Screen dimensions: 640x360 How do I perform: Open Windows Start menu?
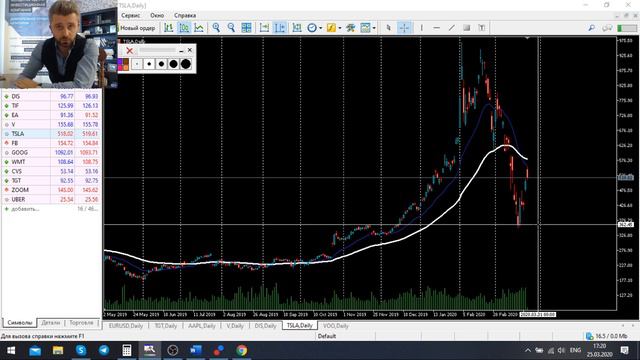11,350
